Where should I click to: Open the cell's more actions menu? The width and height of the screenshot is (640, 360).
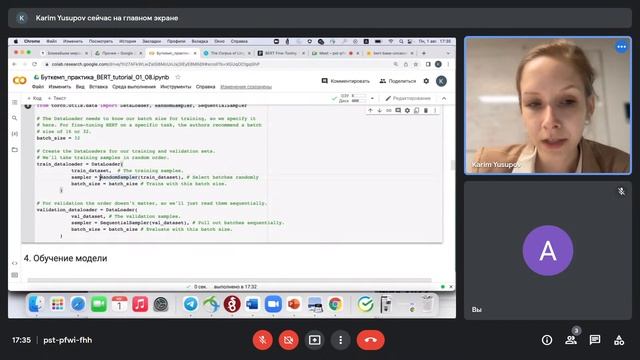click(x=435, y=110)
